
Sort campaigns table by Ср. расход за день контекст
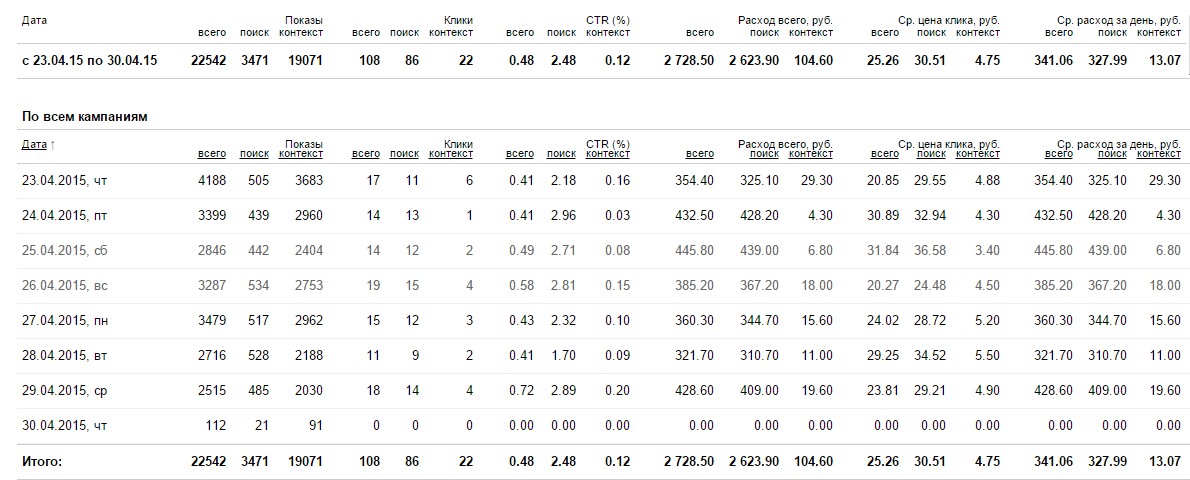click(x=1158, y=154)
